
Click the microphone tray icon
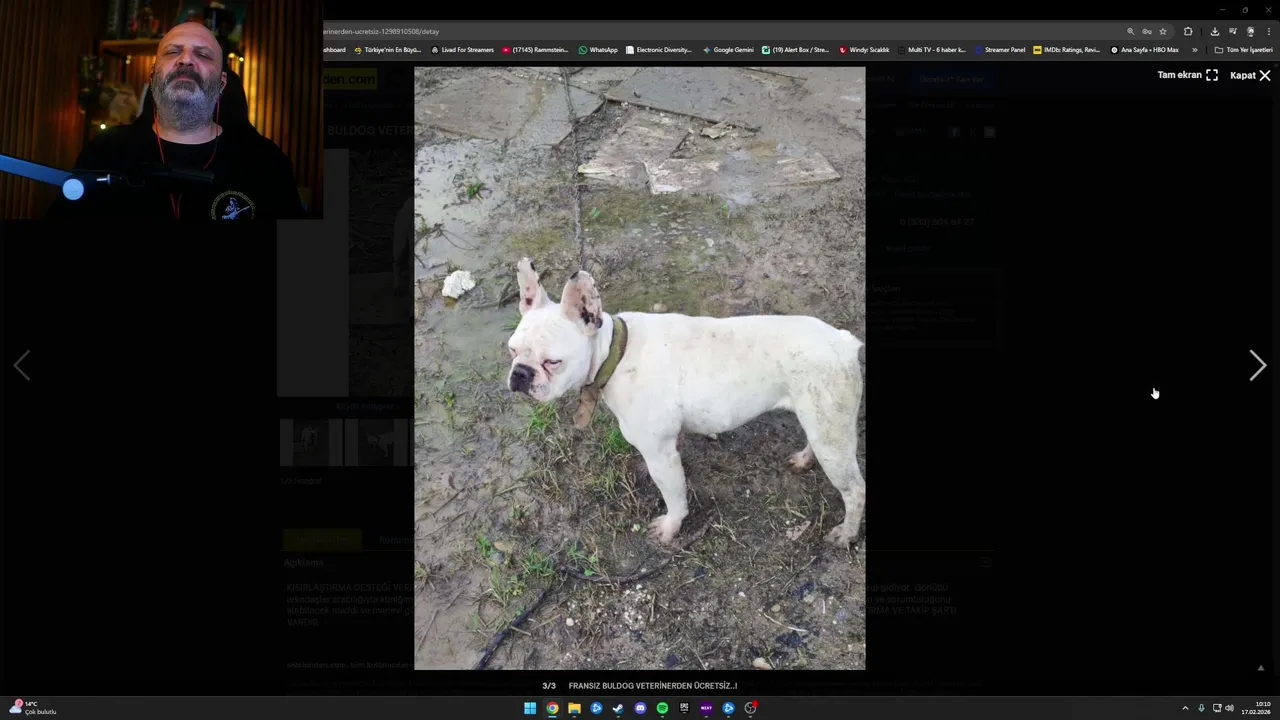click(x=1201, y=708)
